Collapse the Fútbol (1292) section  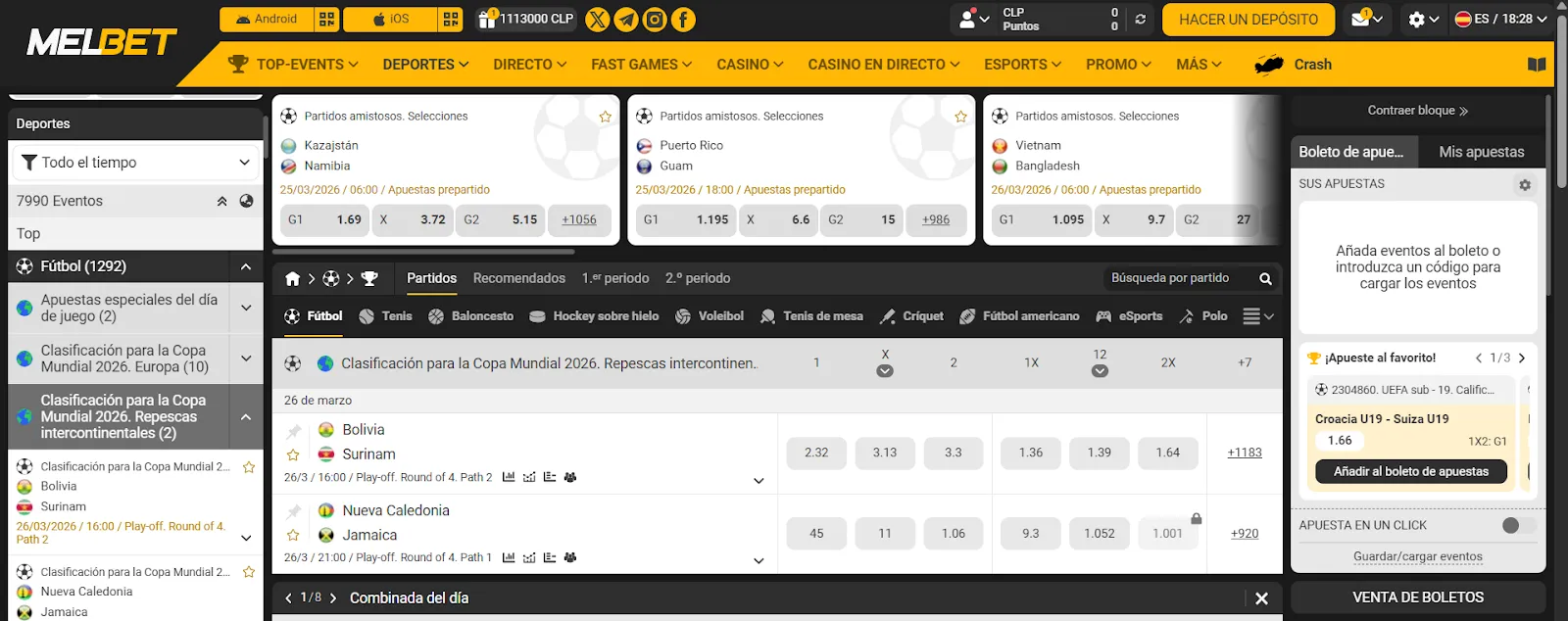pos(246,266)
